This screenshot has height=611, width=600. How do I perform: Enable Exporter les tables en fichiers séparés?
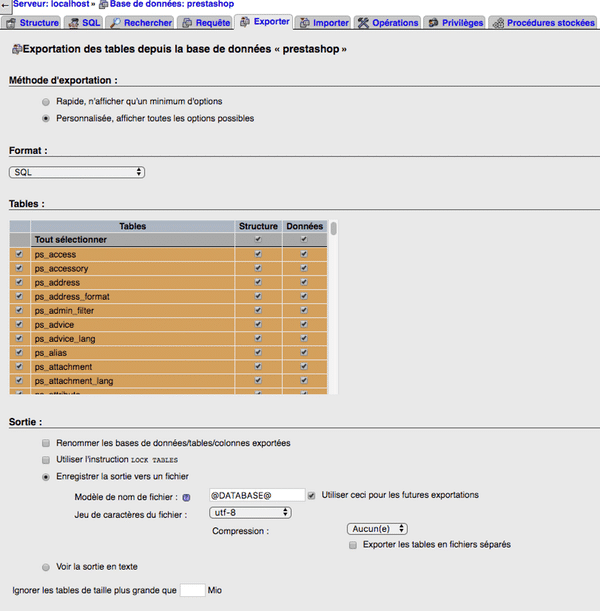[x=353, y=545]
